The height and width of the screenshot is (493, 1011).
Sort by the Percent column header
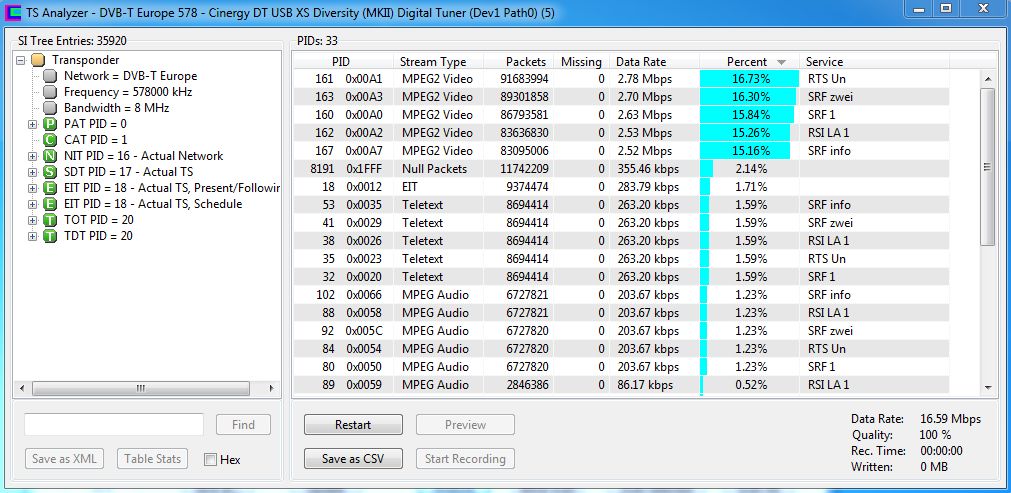pos(747,62)
